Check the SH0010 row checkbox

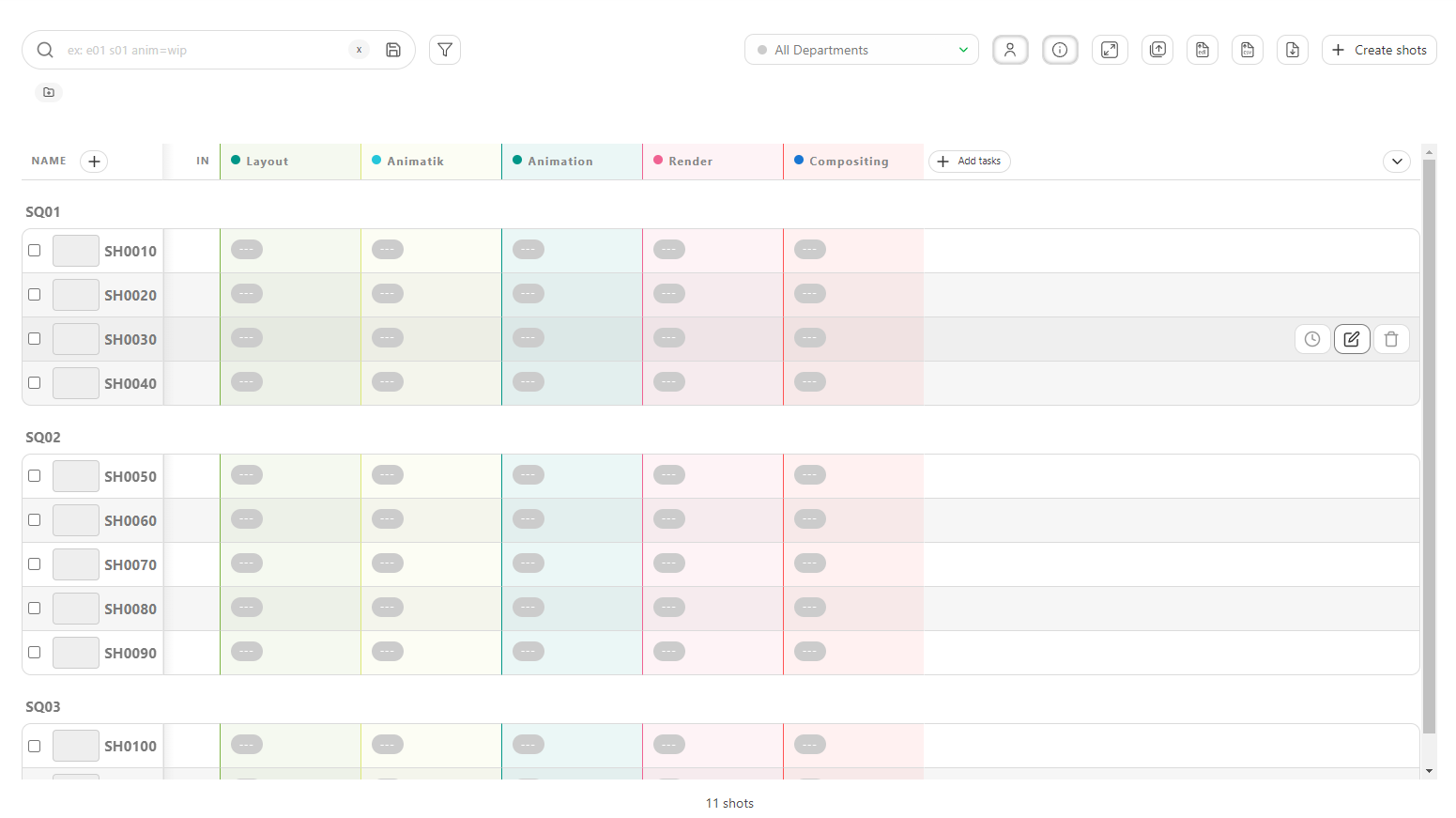click(x=35, y=251)
